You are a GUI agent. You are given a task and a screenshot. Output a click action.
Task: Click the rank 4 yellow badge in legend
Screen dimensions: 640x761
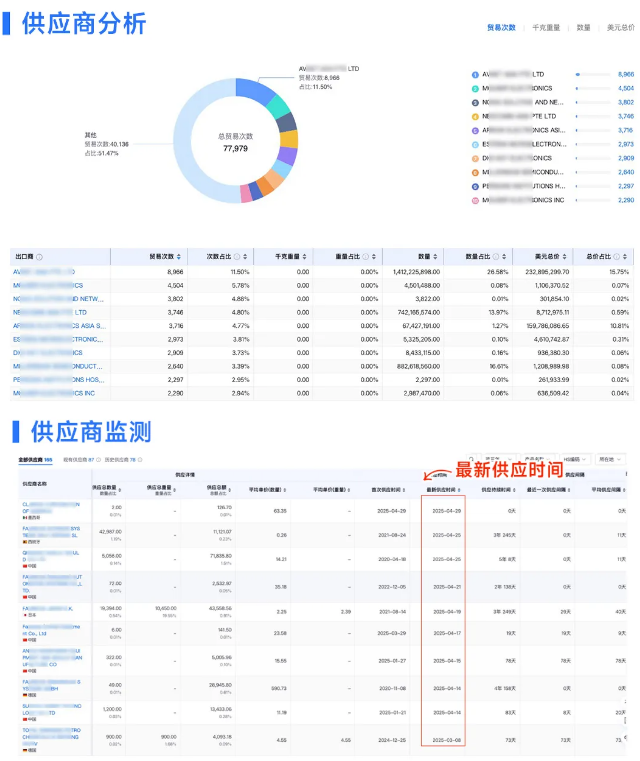tap(474, 116)
